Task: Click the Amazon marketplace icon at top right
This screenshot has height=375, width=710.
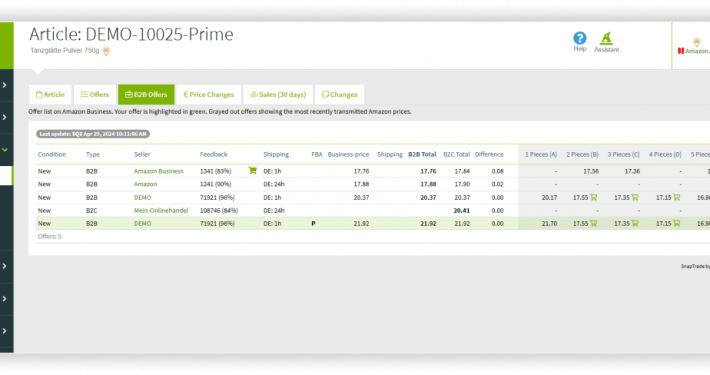Action: point(694,46)
